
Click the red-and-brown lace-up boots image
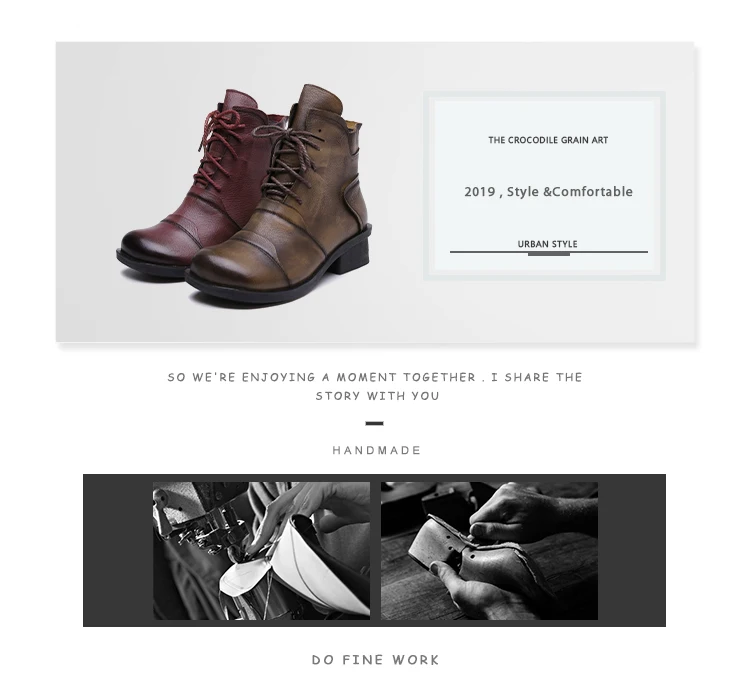tap(244, 194)
